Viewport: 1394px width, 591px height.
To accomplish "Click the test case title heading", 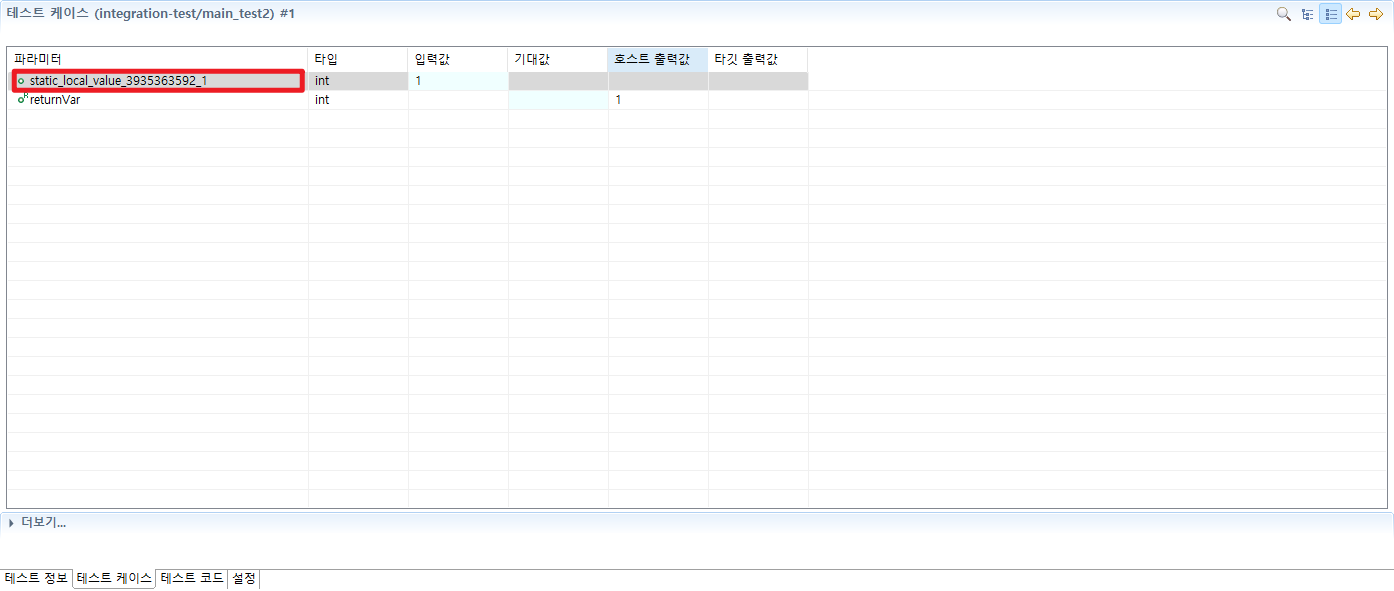I will coord(151,14).
